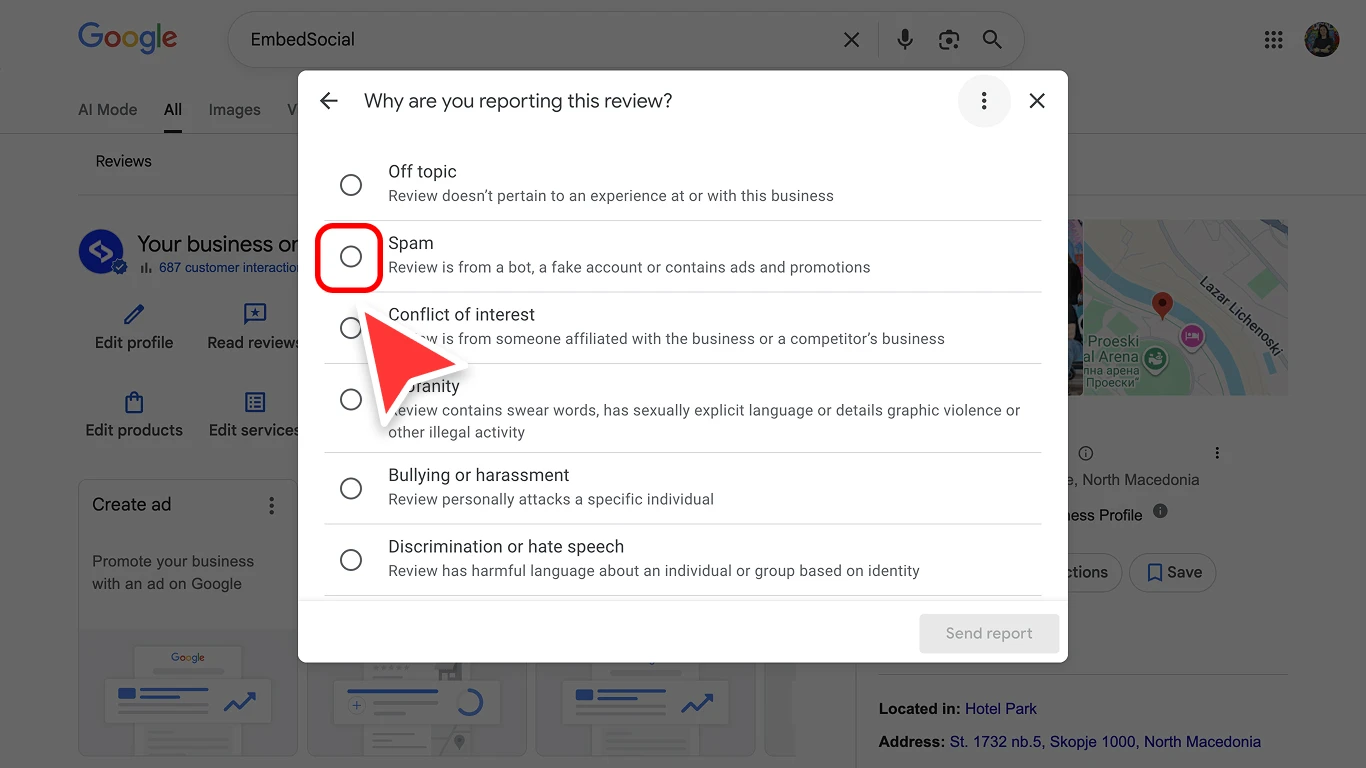Open the Create ad card's options menu
Image resolution: width=1366 pixels, height=768 pixels.
[271, 505]
